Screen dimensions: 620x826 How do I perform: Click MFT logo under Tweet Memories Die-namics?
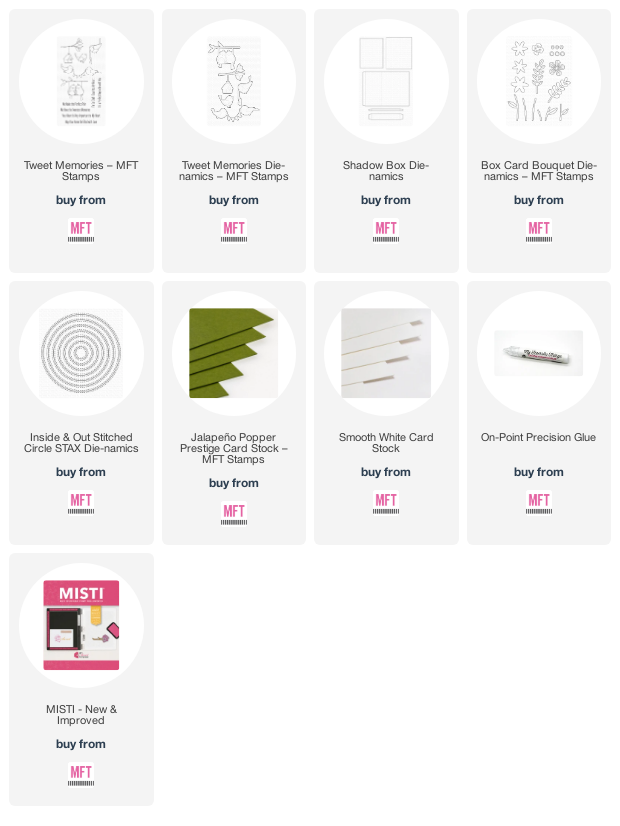pos(233,231)
